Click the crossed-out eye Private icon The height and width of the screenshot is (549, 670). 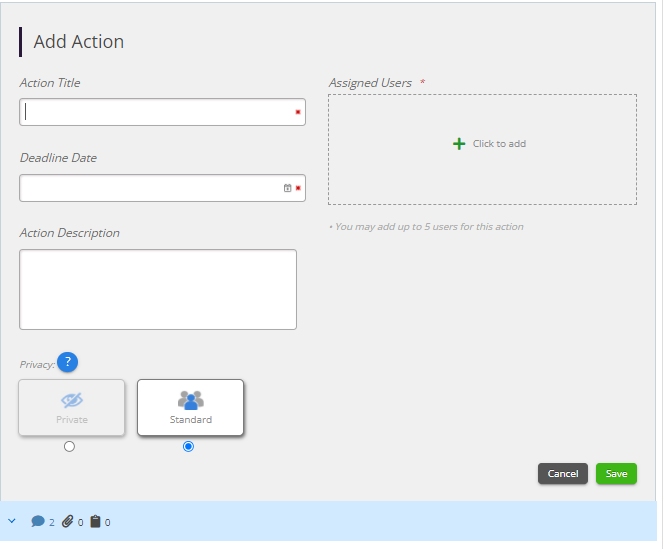pos(71,399)
